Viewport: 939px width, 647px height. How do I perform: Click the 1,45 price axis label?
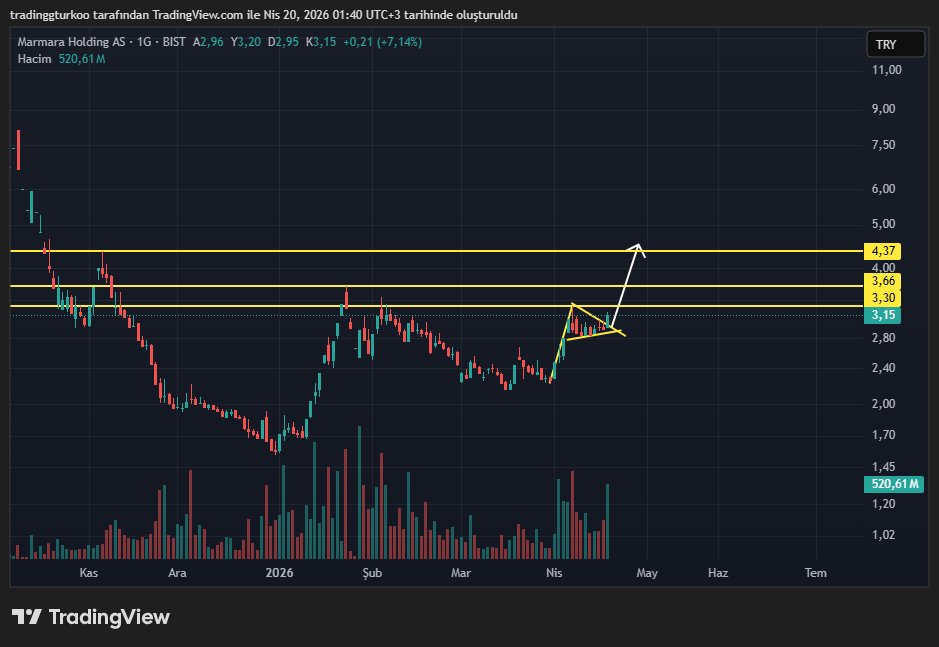click(x=883, y=467)
